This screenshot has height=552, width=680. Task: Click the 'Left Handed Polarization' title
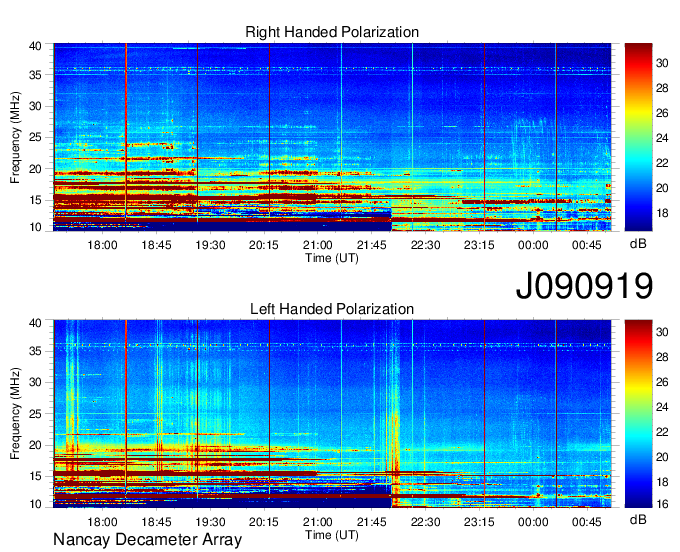[x=332, y=309]
